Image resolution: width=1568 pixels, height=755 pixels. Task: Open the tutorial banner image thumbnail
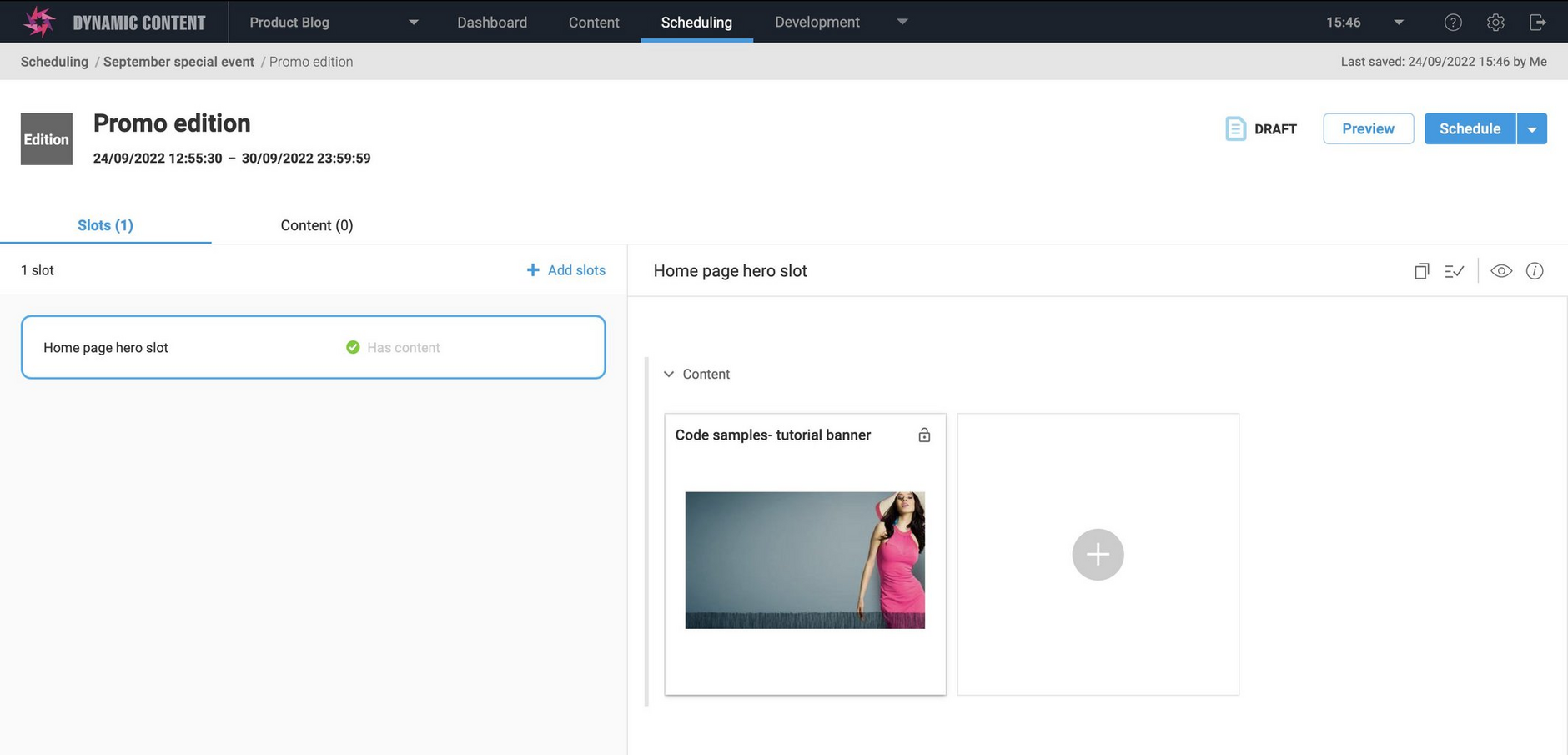pyautogui.click(x=805, y=560)
